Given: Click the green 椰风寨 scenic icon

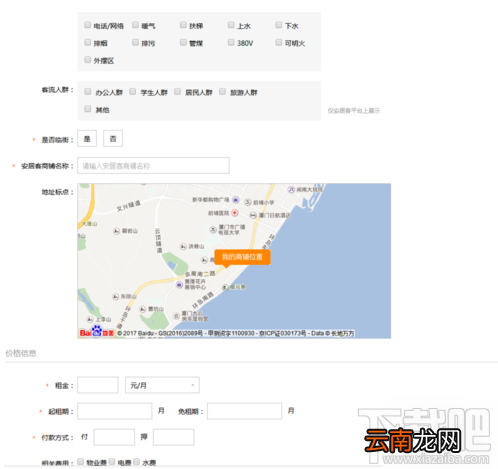Looking at the screenshot, I should tap(225, 287).
